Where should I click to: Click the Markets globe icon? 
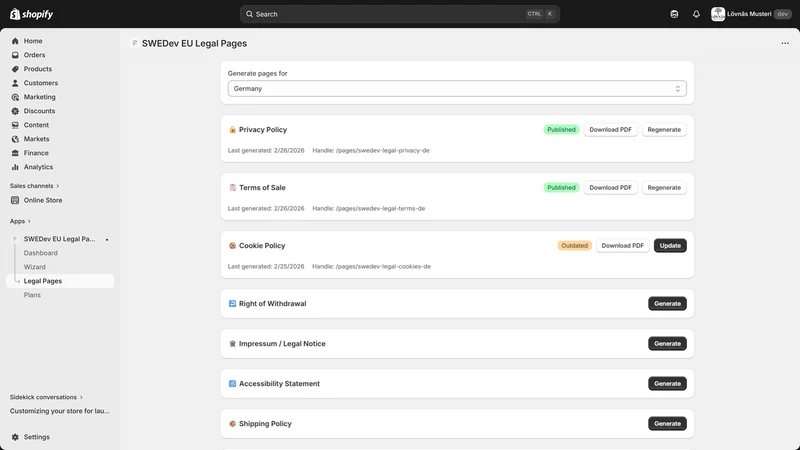(15, 139)
